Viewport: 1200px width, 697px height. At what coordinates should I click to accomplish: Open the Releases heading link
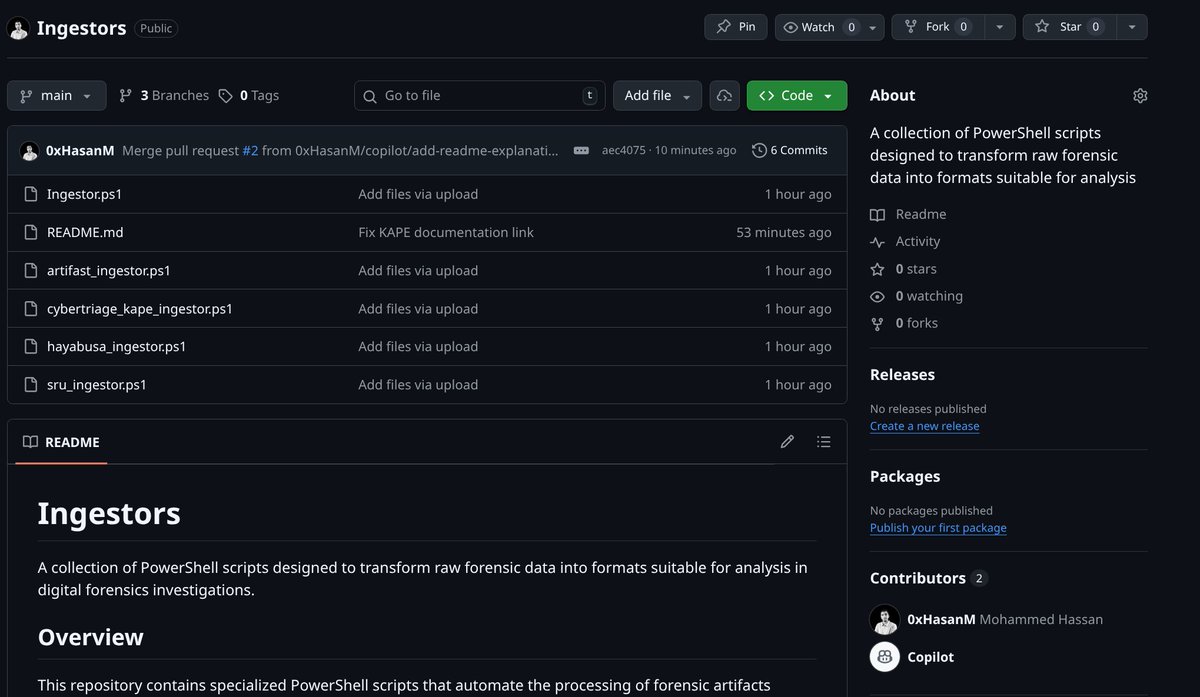(x=902, y=375)
